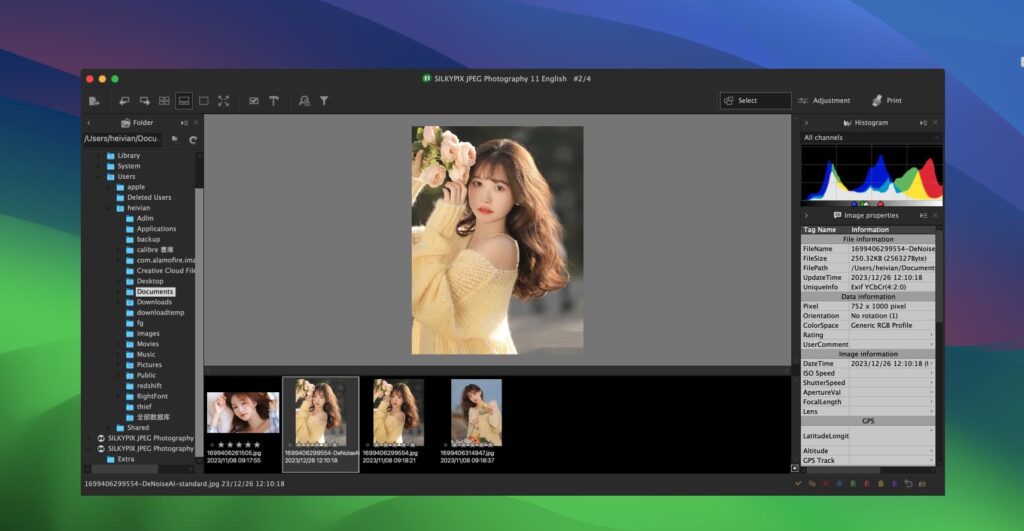Enter full screen preview with expand-arrows icon
Image resolution: width=1024 pixels, height=531 pixels.
point(223,101)
